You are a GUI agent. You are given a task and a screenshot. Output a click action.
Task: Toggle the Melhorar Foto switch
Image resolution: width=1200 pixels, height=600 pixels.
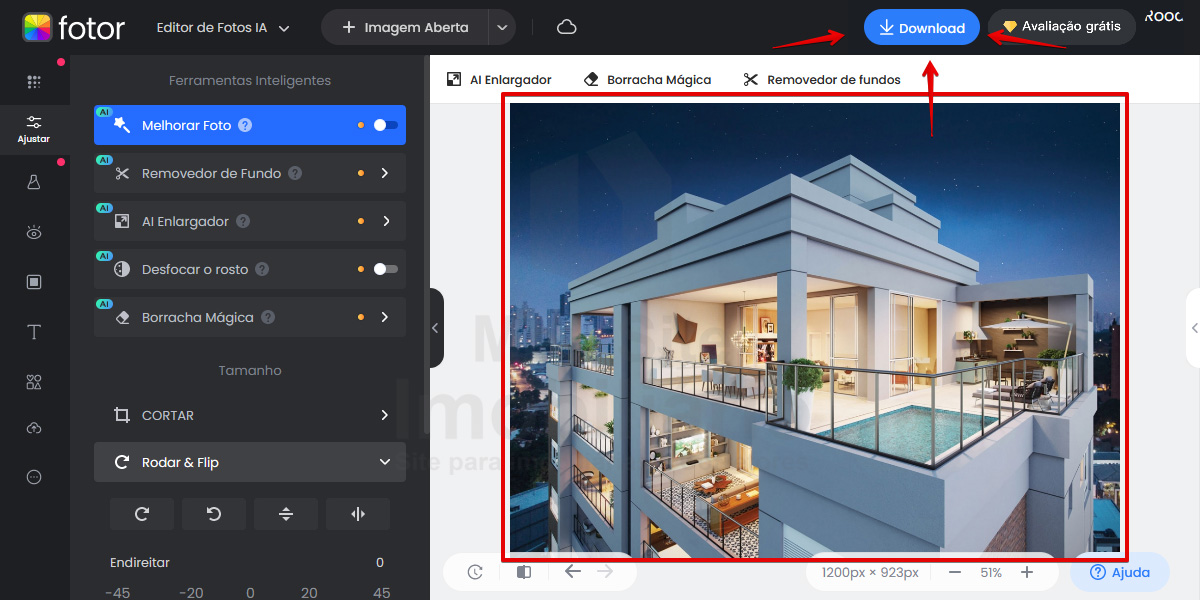coord(385,125)
